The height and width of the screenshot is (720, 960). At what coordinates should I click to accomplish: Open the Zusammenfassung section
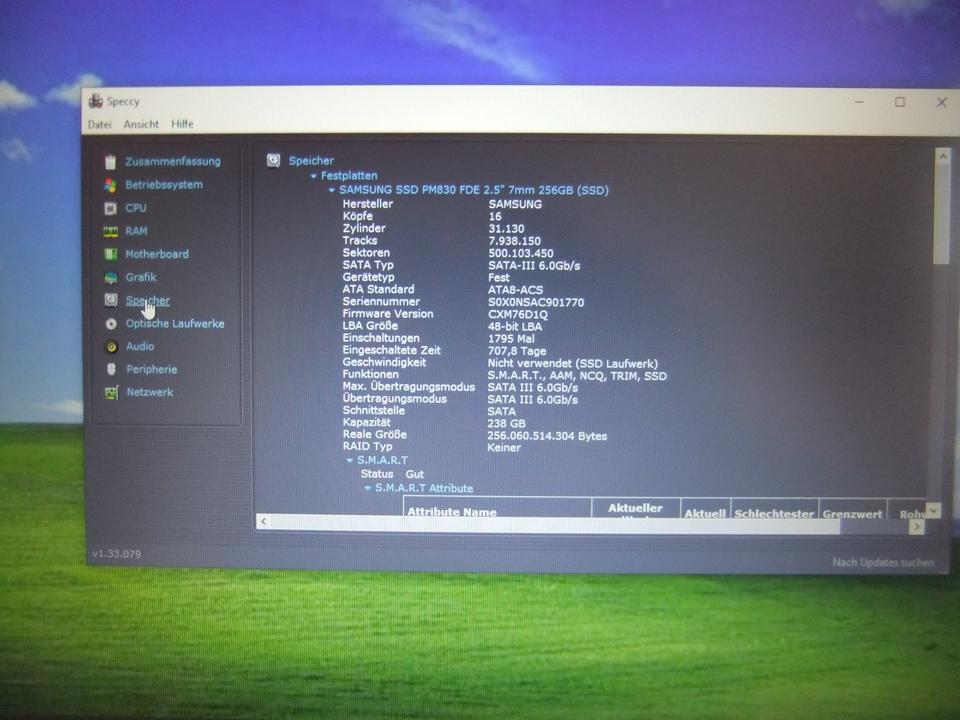point(173,162)
